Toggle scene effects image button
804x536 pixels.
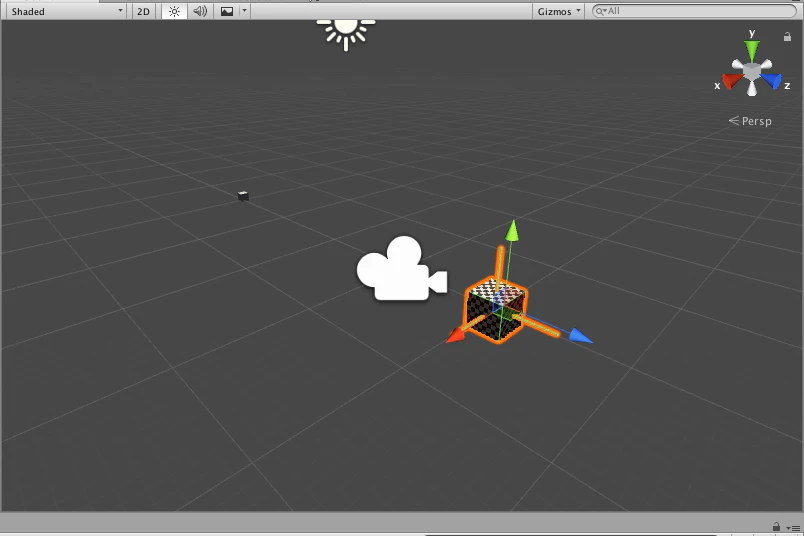[x=227, y=11]
